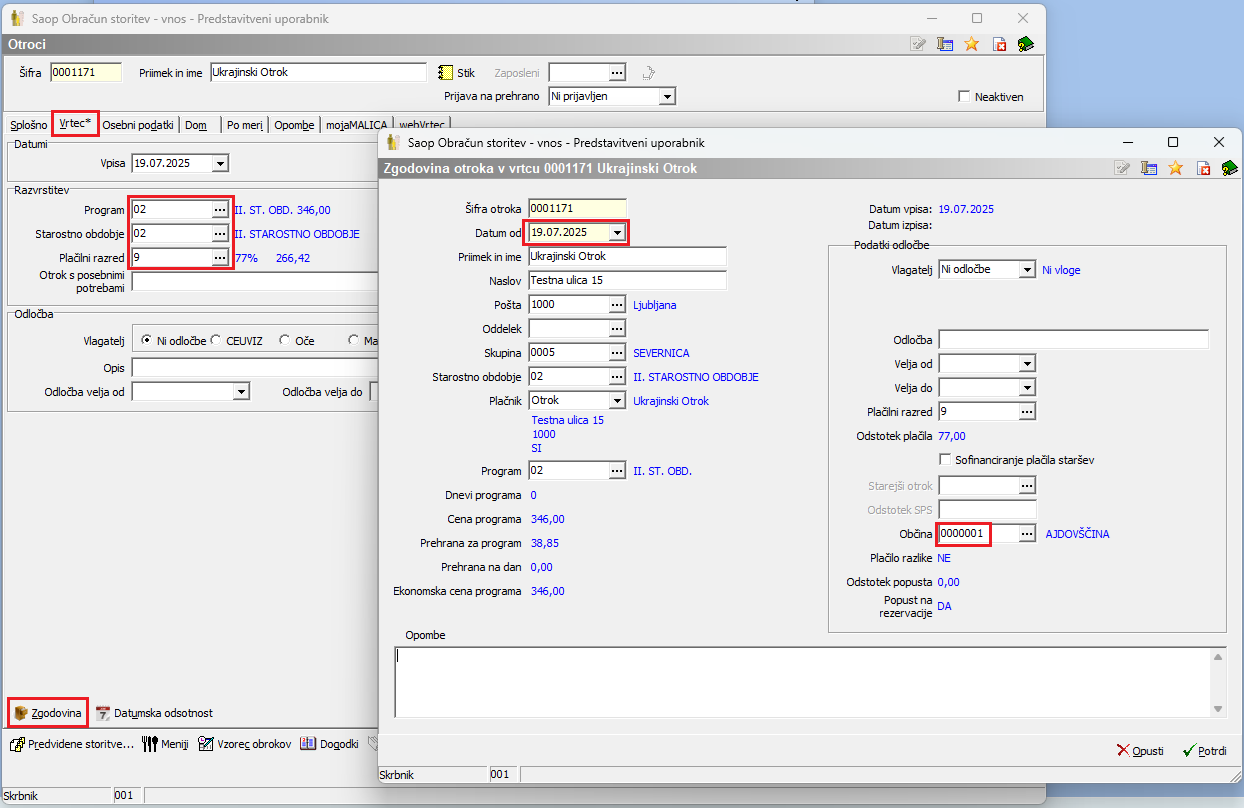This screenshot has width=1244, height=808.
Task: Check the Neaktiven checkbox
Action: click(x=964, y=97)
